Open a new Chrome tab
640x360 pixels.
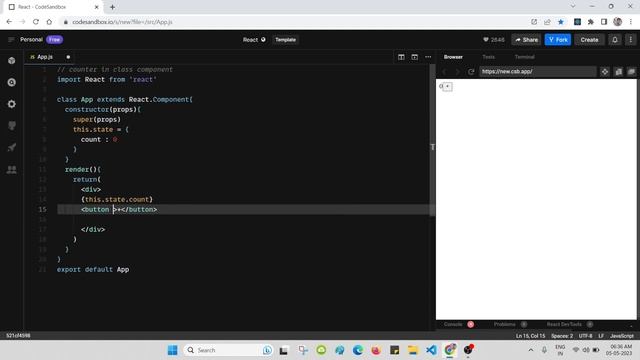[112, 7]
